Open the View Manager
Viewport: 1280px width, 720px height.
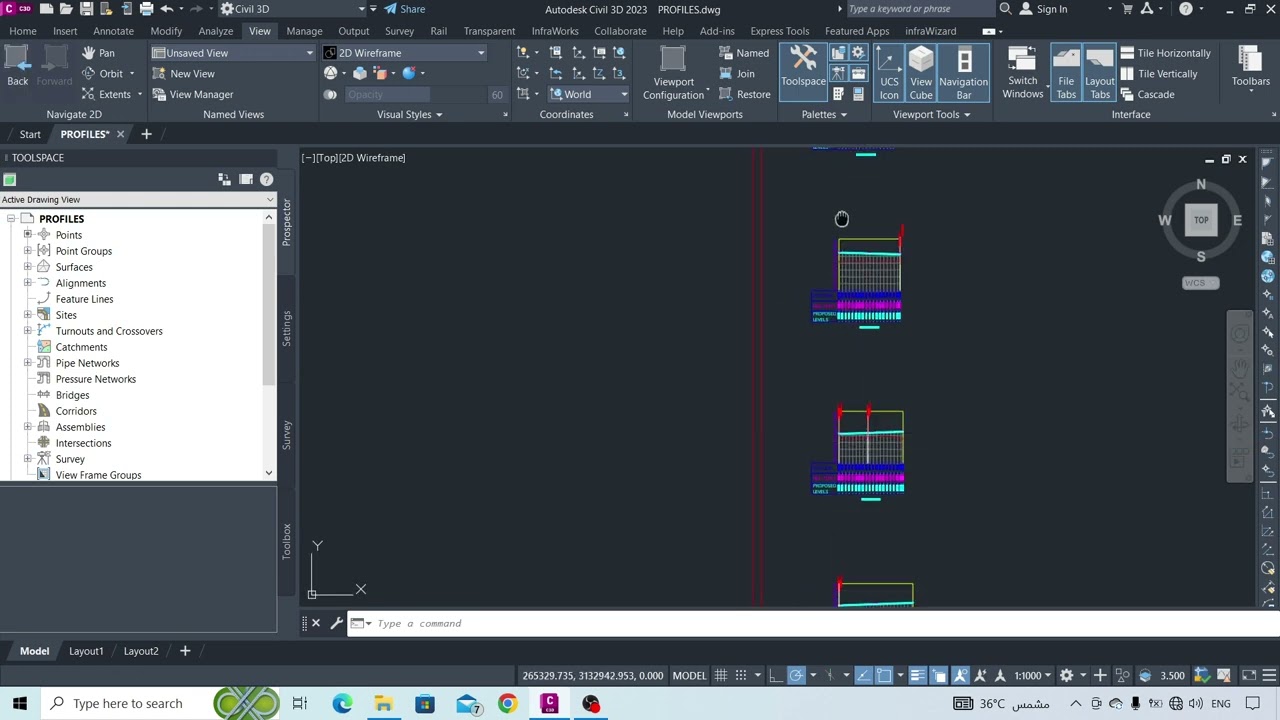192,94
